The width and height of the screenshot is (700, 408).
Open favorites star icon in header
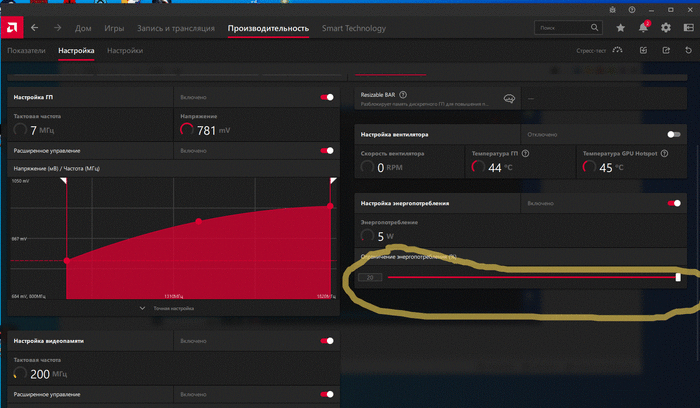point(621,28)
